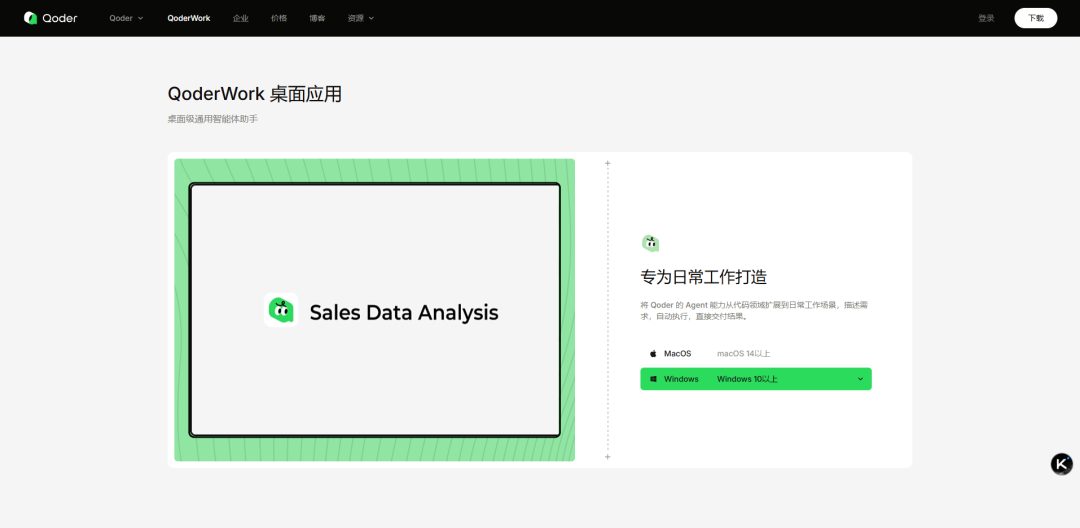The height and width of the screenshot is (528, 1080).
Task: Click the 桌面级通用智能体助手 subtitle
Action: pos(212,119)
